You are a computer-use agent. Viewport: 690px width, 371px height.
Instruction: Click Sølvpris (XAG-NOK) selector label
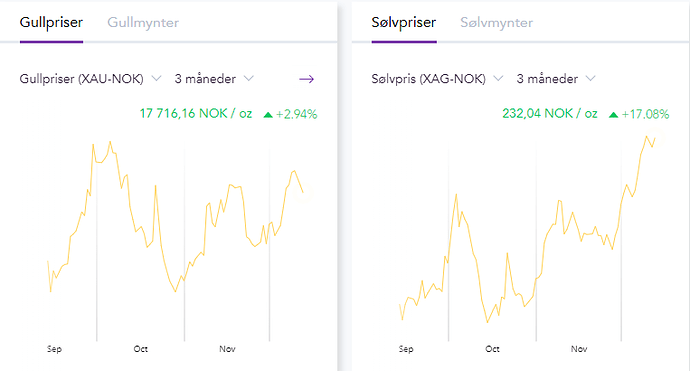pyautogui.click(x=429, y=79)
